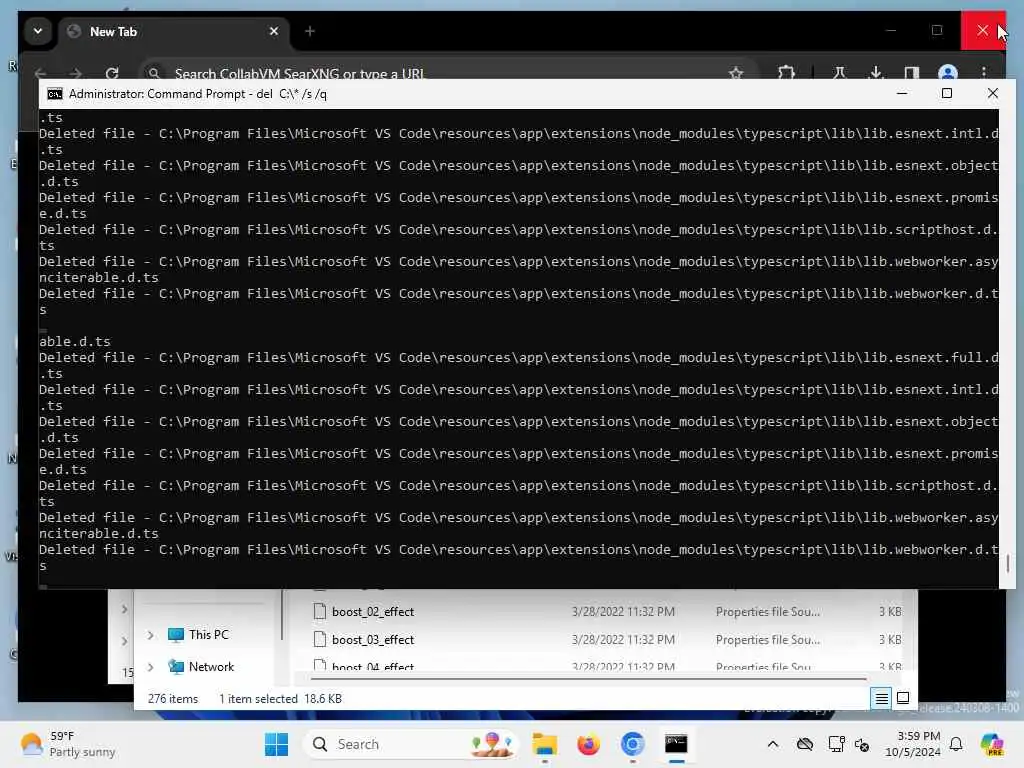The width and height of the screenshot is (1024, 768).
Task: Open Chrome three-dot menu
Action: point(984,72)
